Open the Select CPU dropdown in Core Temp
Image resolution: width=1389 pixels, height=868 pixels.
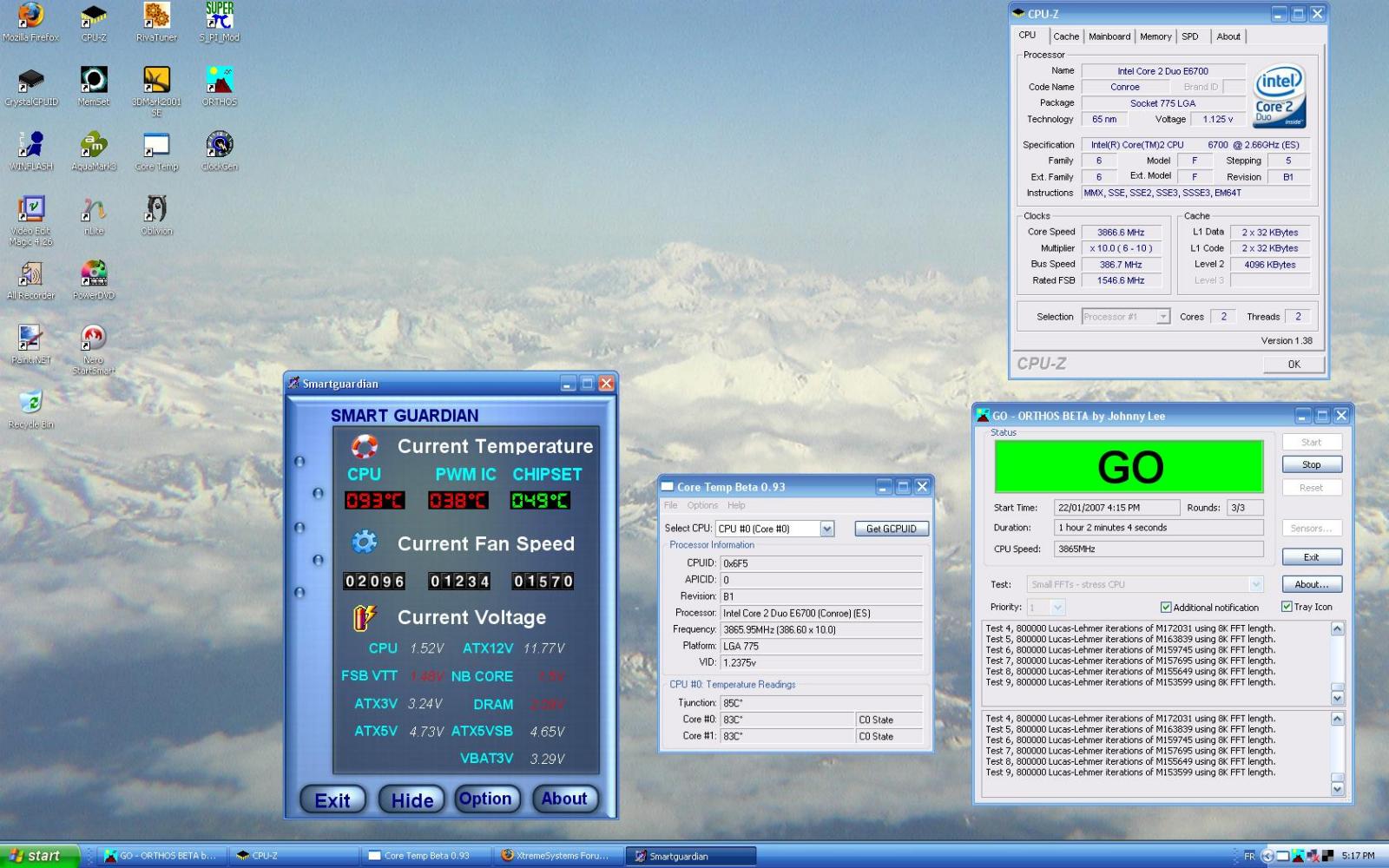click(827, 529)
